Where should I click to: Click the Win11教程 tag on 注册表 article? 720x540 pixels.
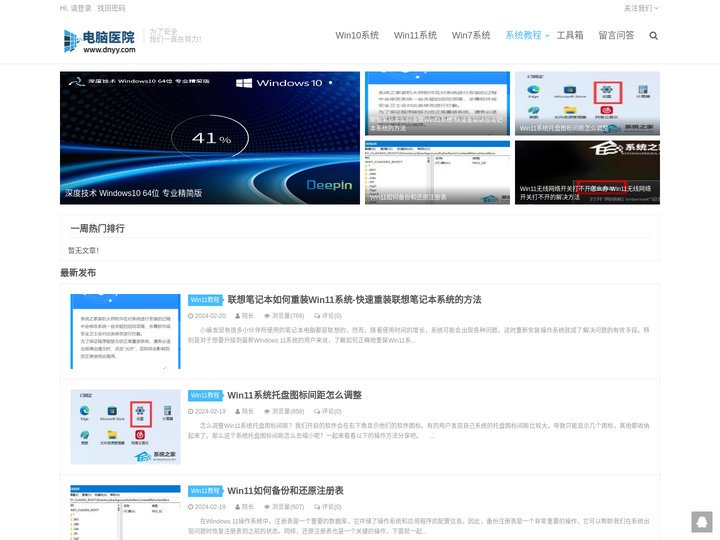tap(205, 491)
